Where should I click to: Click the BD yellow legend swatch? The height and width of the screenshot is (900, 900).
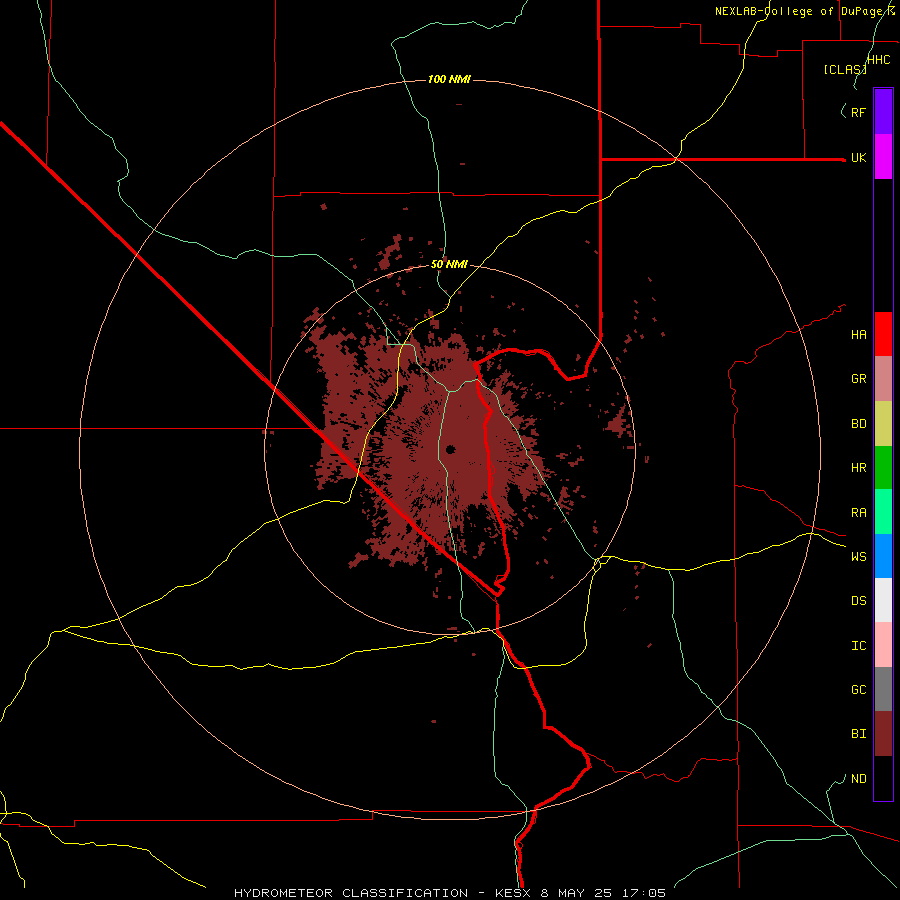point(883,424)
